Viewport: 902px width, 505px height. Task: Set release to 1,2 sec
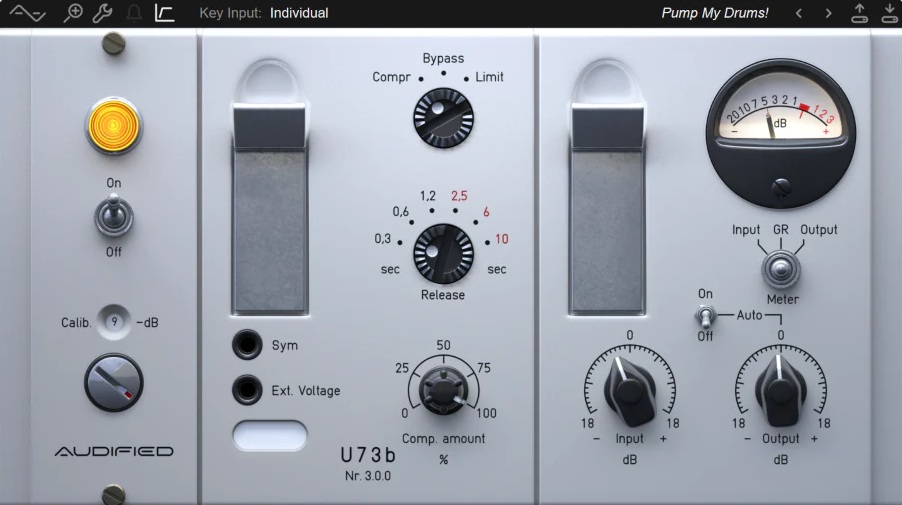click(x=427, y=196)
